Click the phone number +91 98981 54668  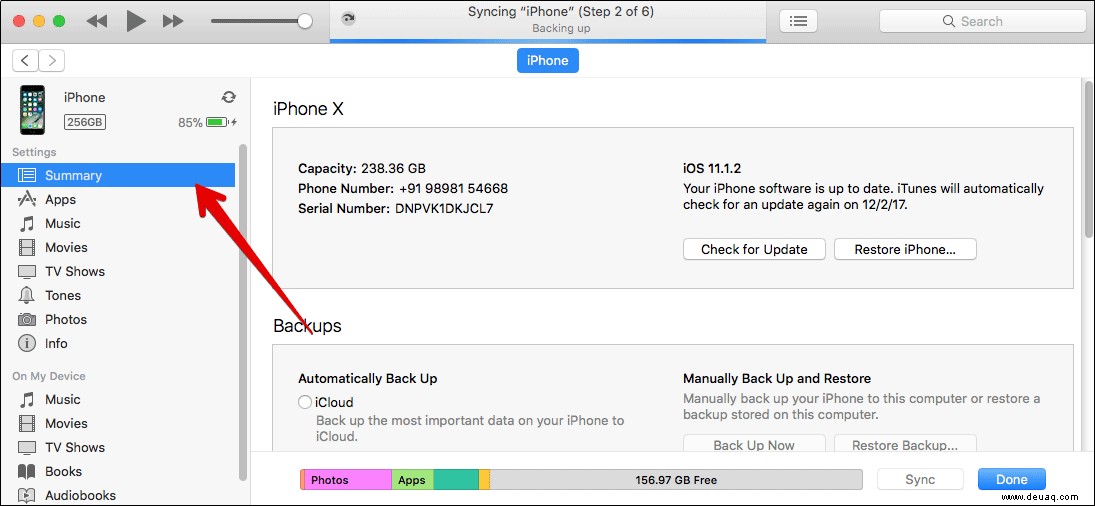[x=453, y=188]
